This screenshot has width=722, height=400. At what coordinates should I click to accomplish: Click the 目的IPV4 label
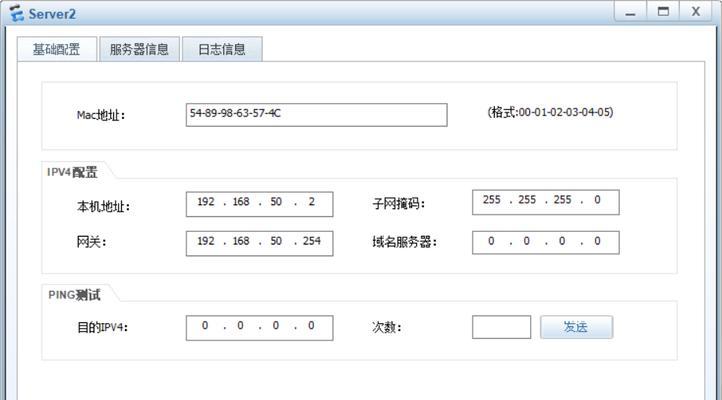pos(102,327)
